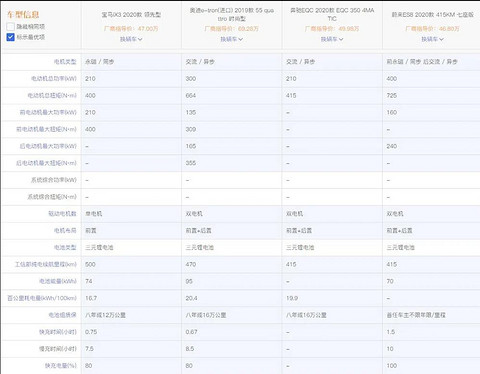Select the 后电动机最大功率(kW) row label
The image size is (480, 374).
(x=48, y=146)
